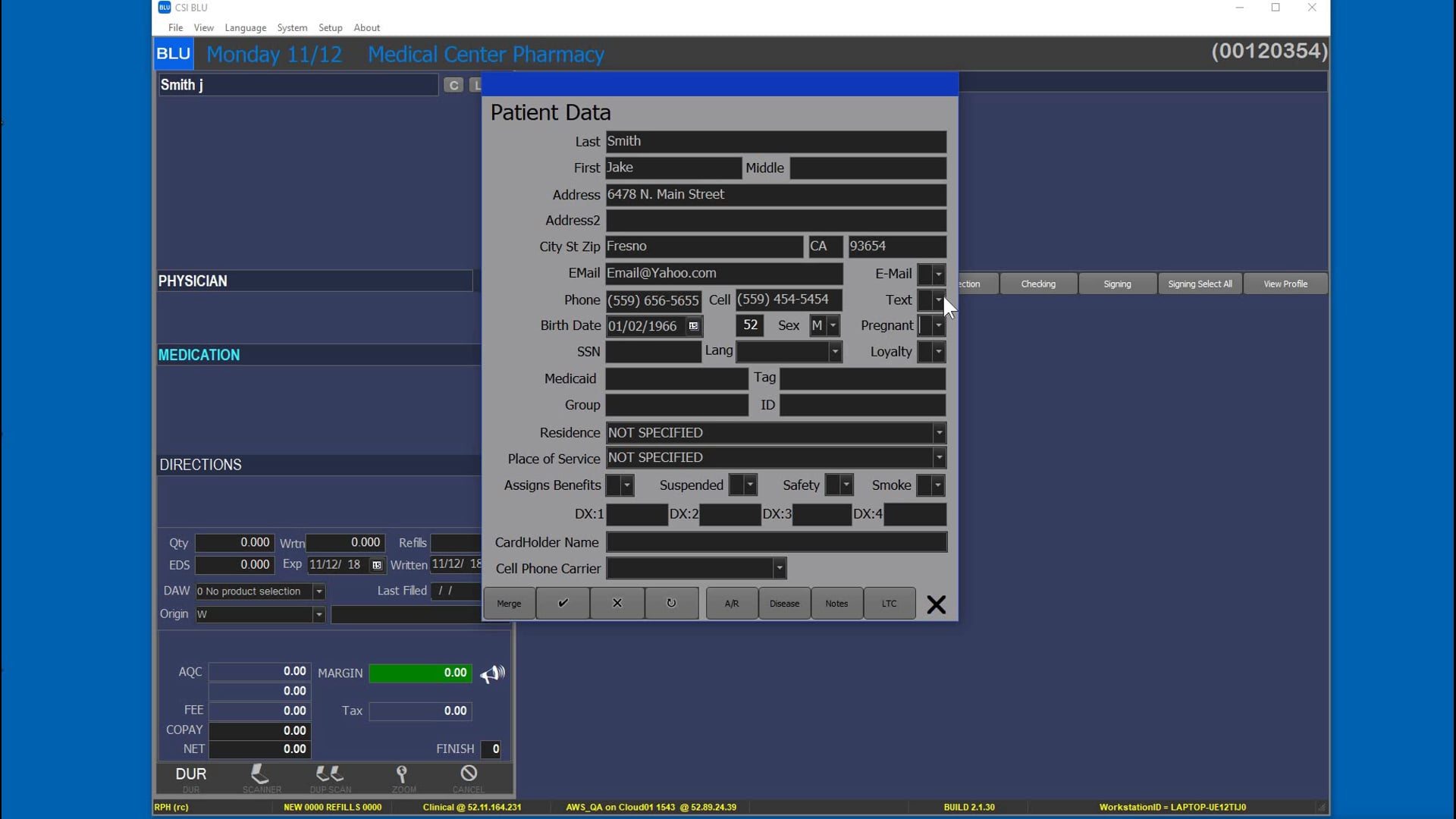The height and width of the screenshot is (819, 1456).
Task: Click the ZOOM icon
Action: (403, 777)
